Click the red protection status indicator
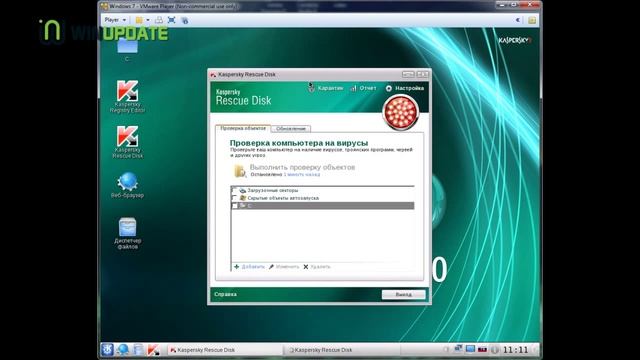 pyautogui.click(x=400, y=112)
